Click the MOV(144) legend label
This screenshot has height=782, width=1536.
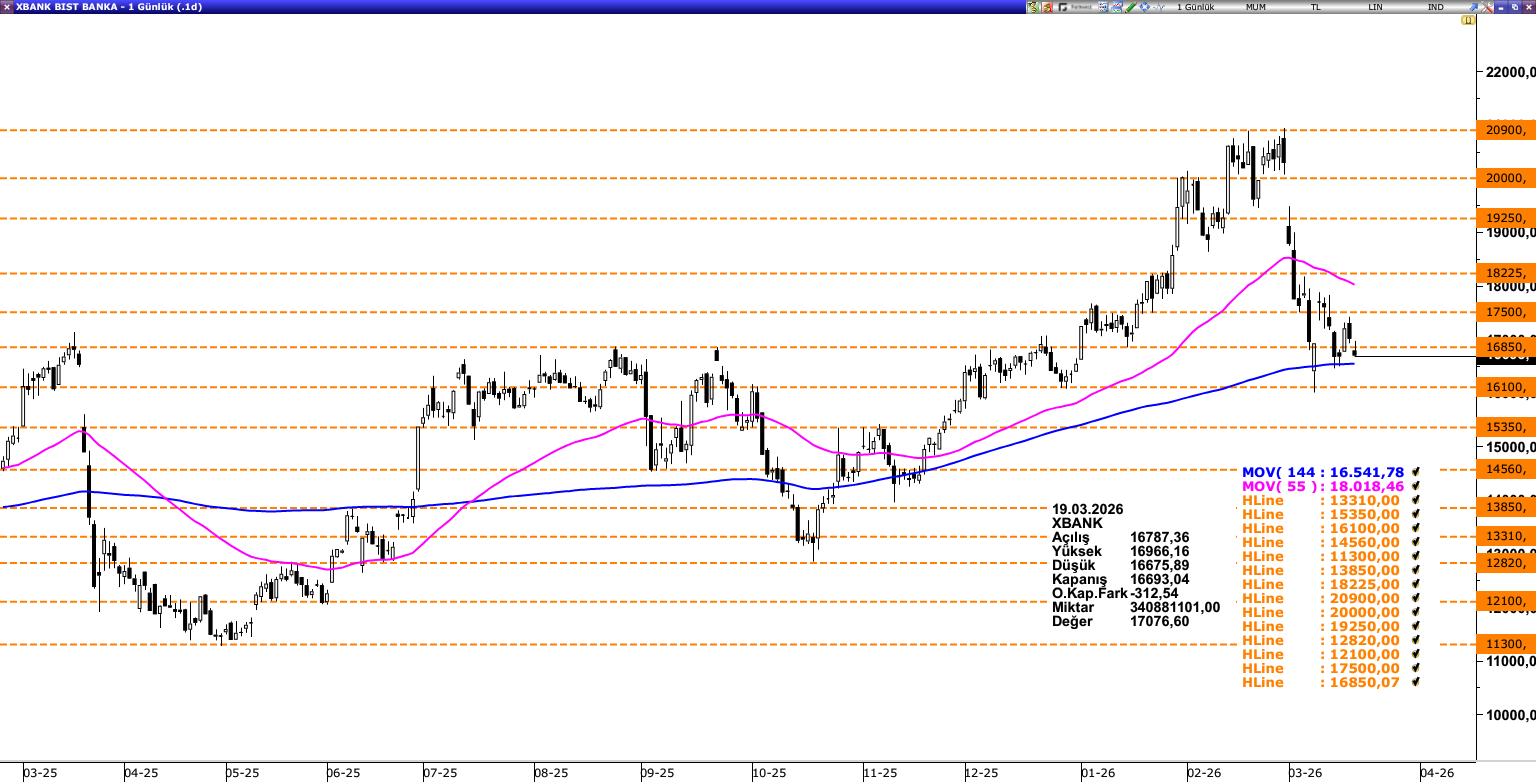pyautogui.click(x=1322, y=472)
